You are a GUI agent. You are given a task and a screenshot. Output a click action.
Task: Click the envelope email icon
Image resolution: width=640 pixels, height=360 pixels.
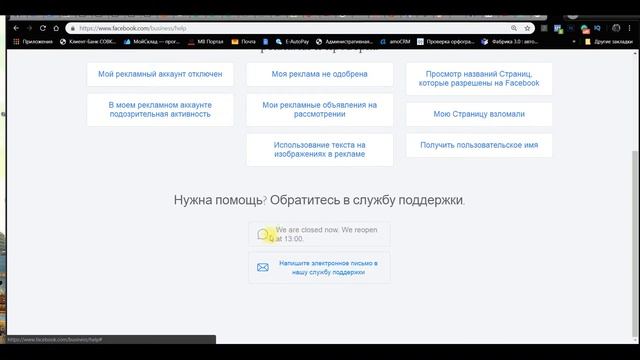tap(263, 267)
